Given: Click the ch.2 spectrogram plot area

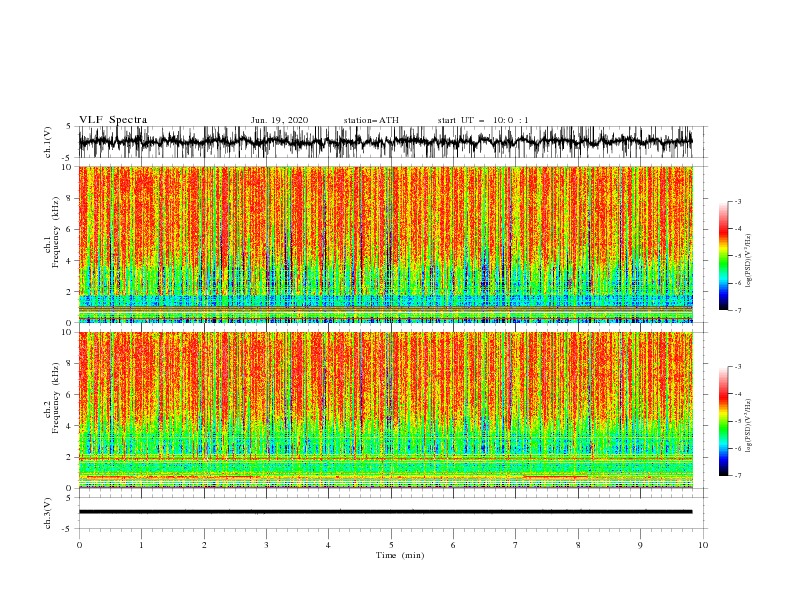Looking at the screenshot, I should point(385,410).
